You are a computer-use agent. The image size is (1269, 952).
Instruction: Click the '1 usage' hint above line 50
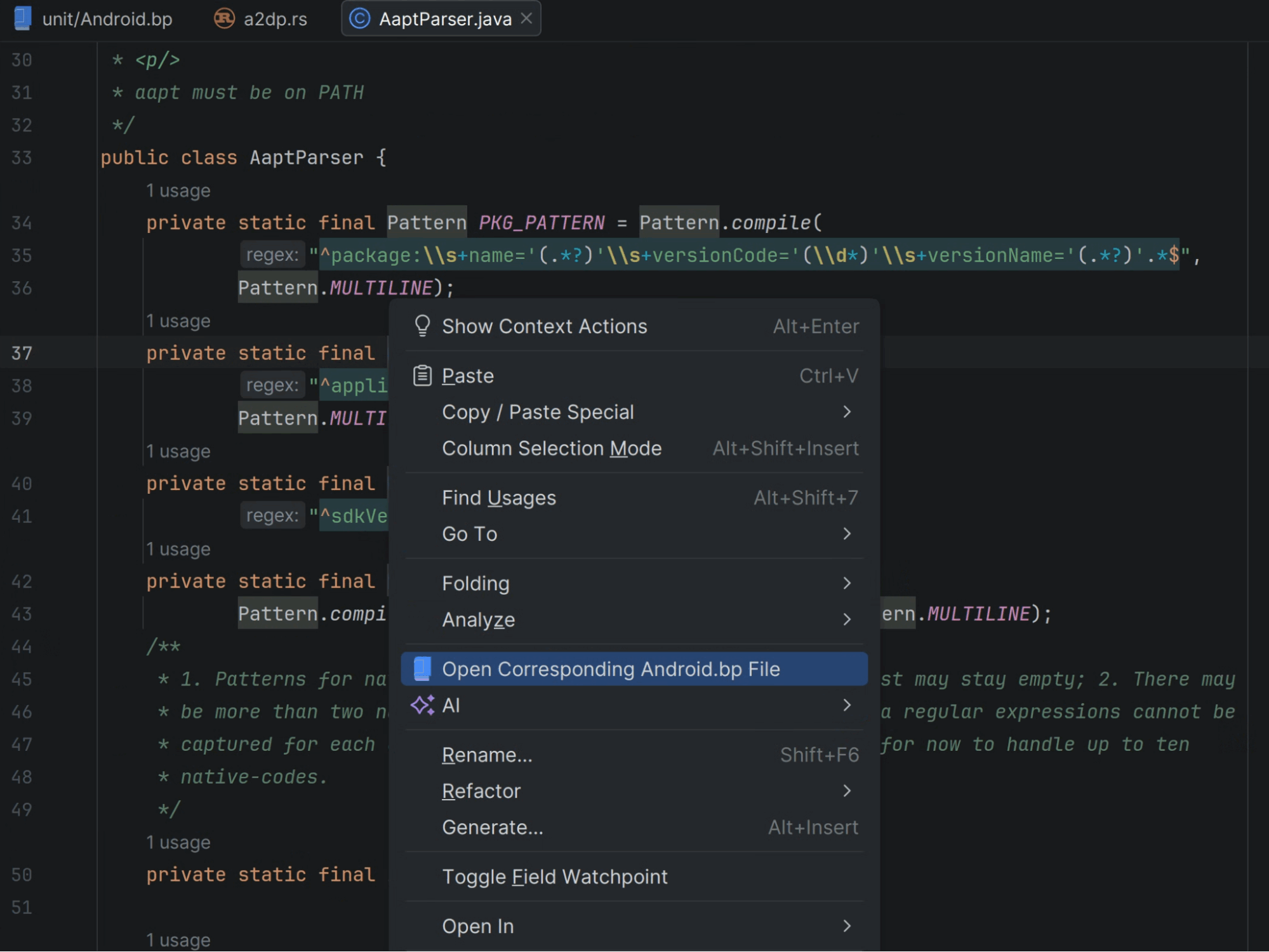coord(178,842)
